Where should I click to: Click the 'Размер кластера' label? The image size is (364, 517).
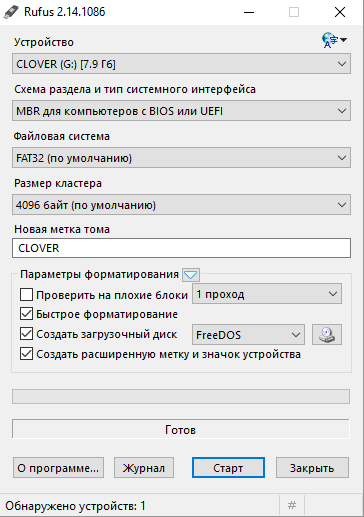click(x=58, y=183)
